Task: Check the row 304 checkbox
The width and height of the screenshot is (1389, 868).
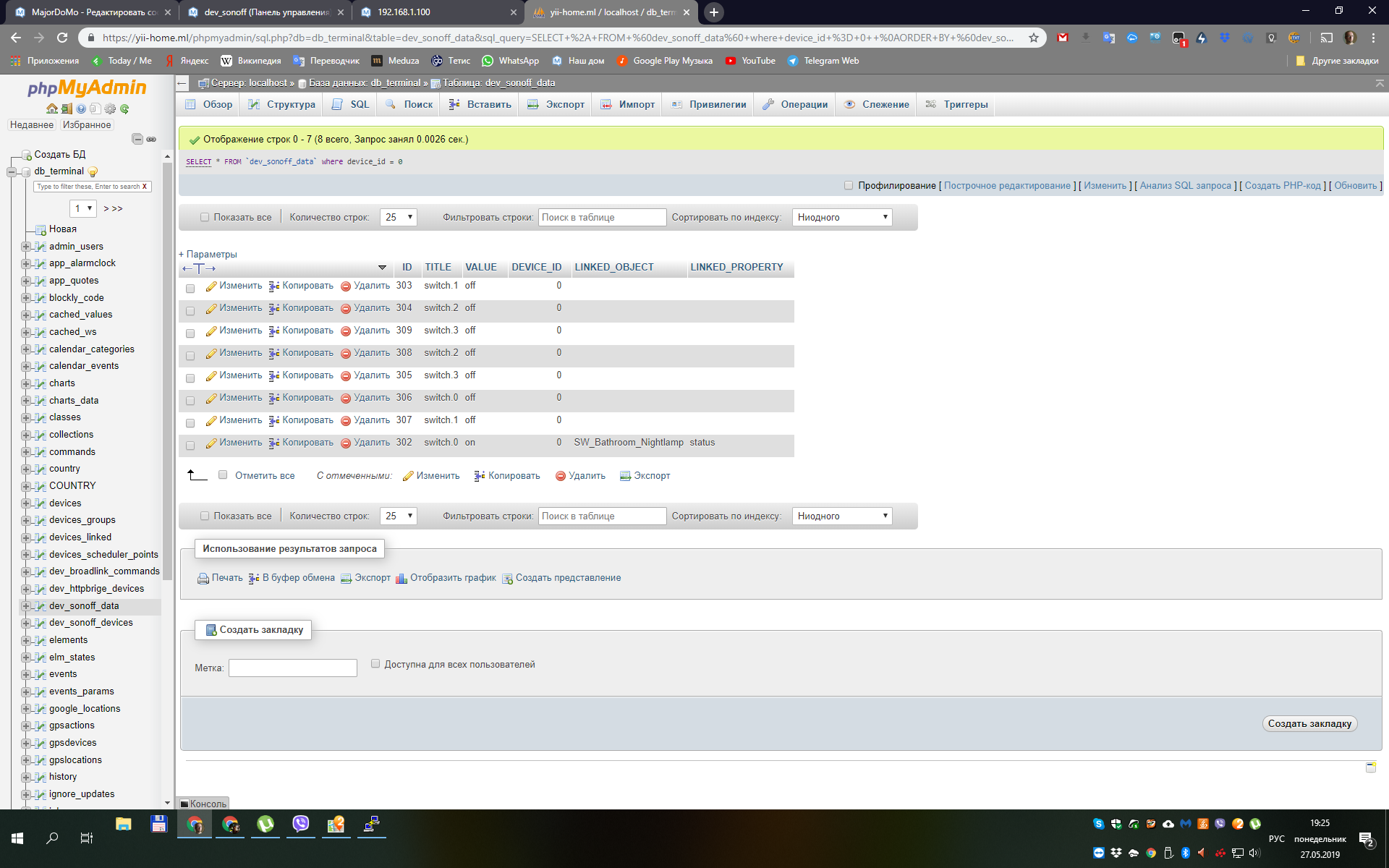Action: coord(190,311)
